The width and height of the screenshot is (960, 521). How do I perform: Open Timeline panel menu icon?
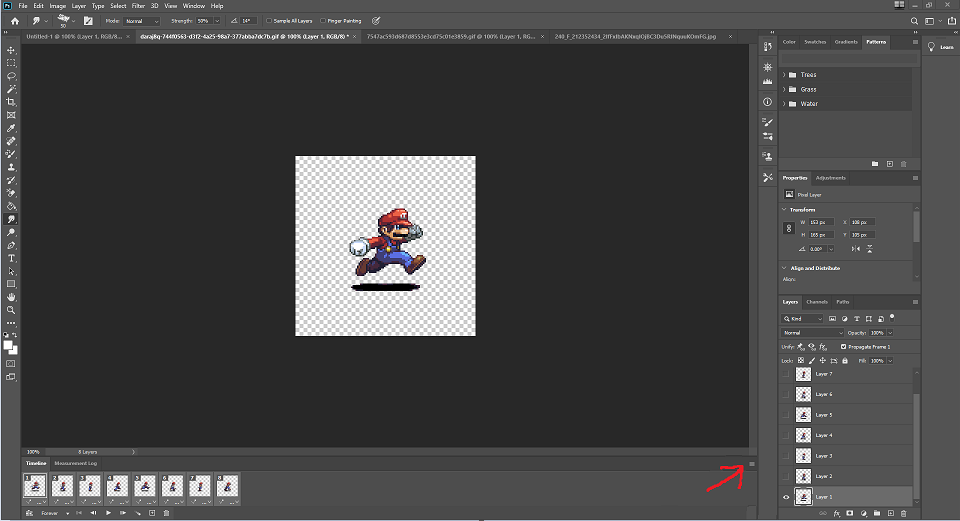click(x=752, y=464)
